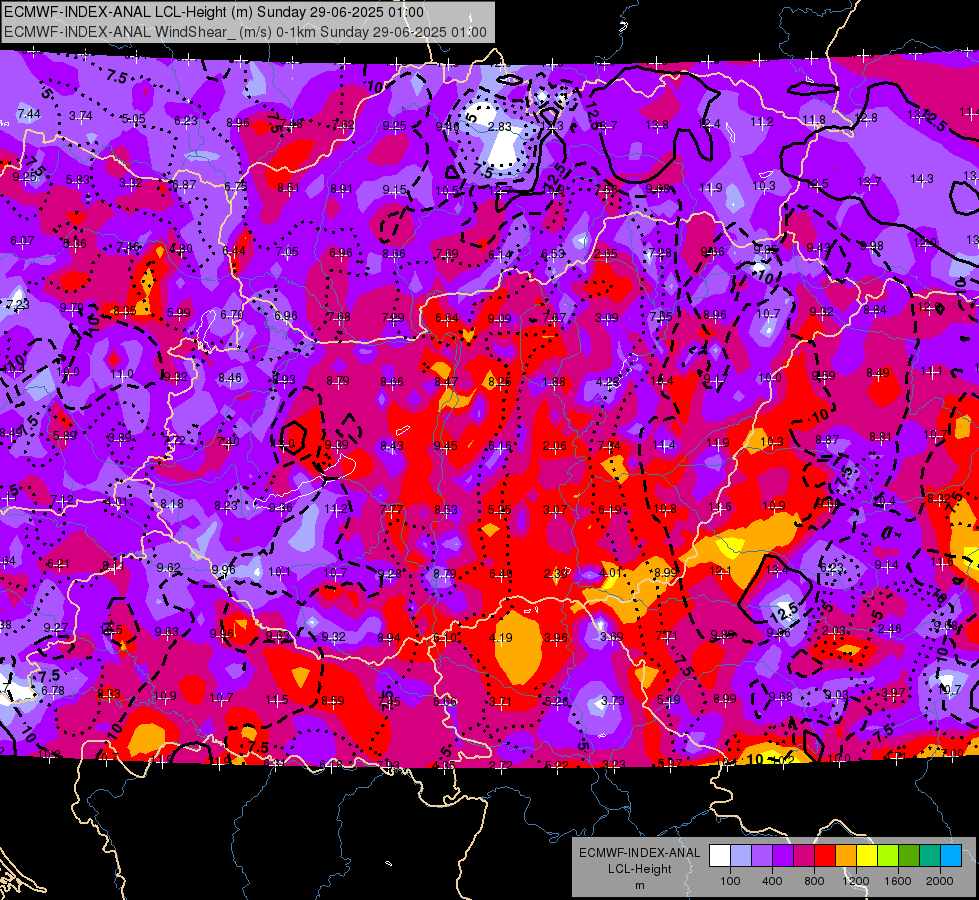The image size is (979, 900).
Task: Click the 1600 legend scale label
Action: 898,881
